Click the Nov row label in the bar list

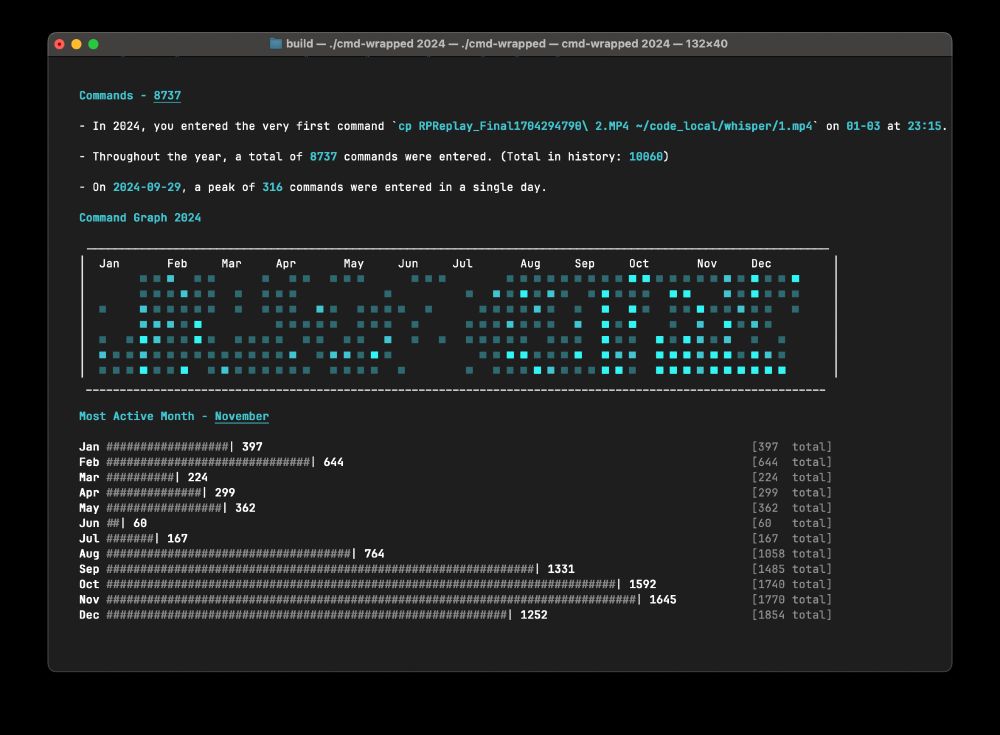[89, 600]
